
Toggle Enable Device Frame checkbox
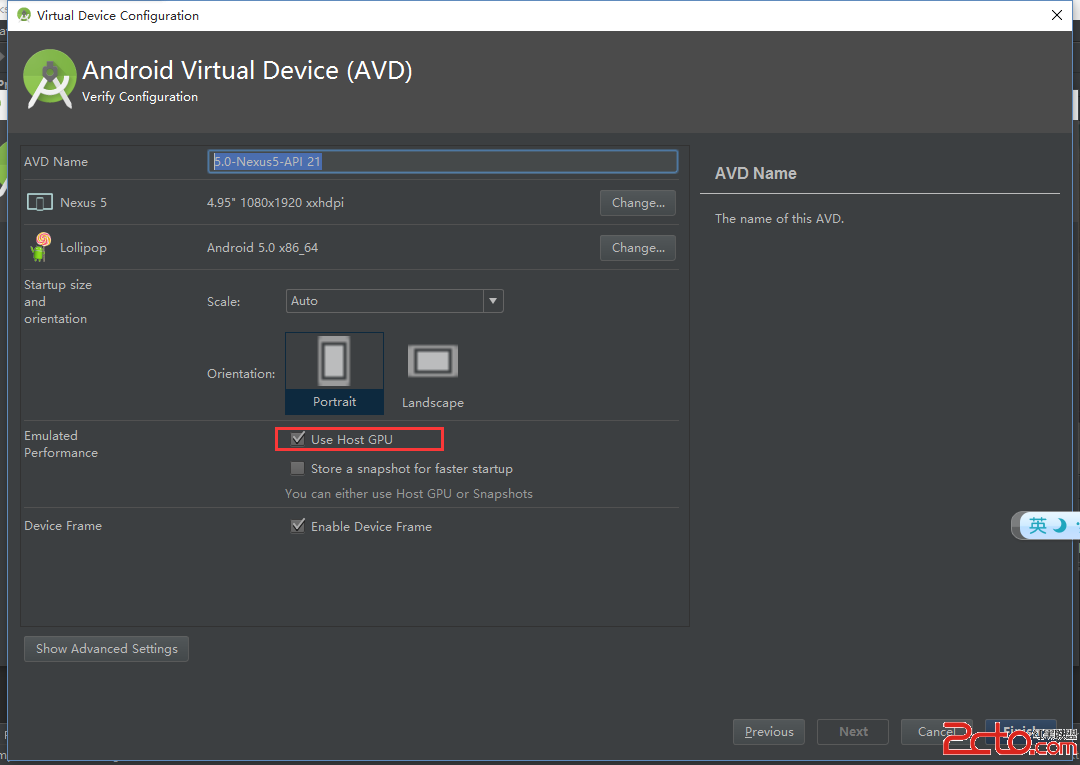pos(298,526)
